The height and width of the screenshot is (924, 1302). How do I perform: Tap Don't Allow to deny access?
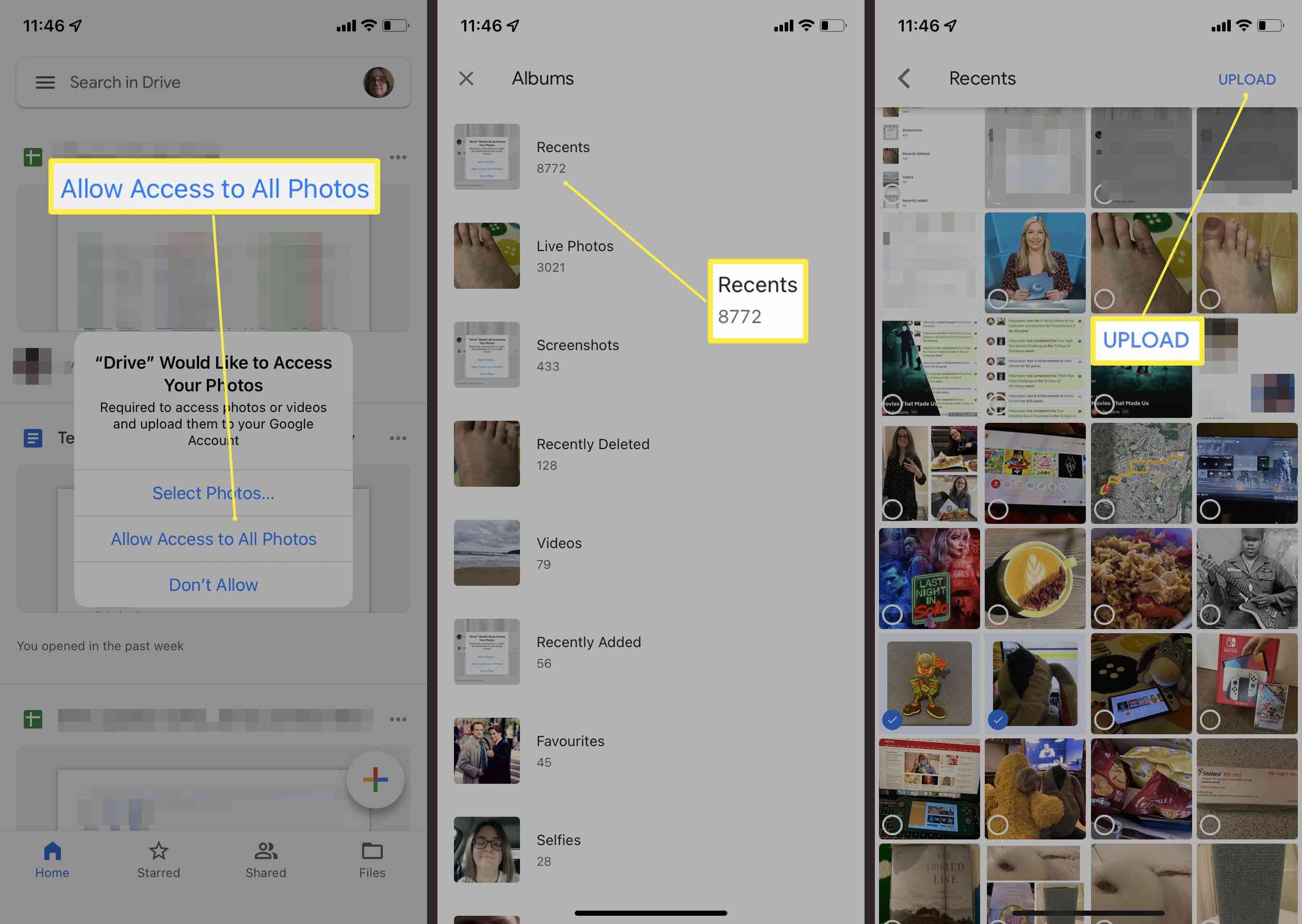pos(213,585)
